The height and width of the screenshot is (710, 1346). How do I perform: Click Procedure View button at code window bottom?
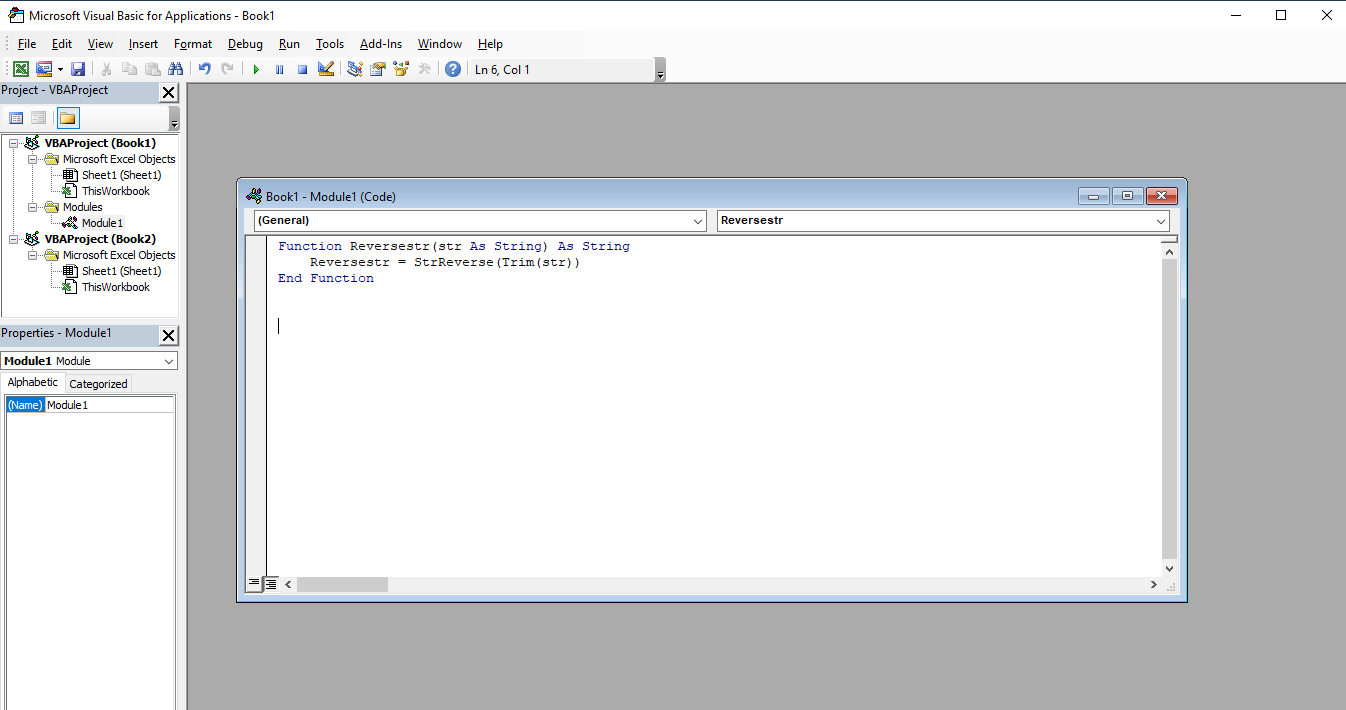(x=254, y=584)
